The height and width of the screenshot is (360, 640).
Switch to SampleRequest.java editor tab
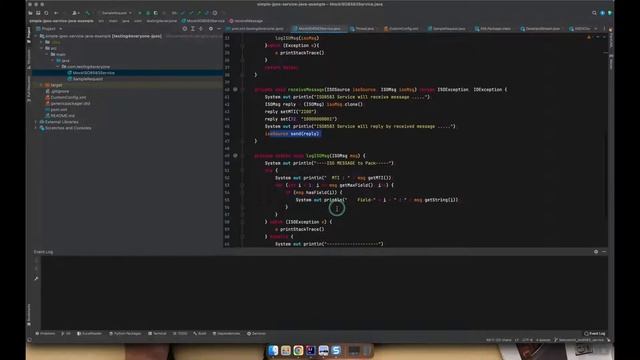(x=446, y=29)
